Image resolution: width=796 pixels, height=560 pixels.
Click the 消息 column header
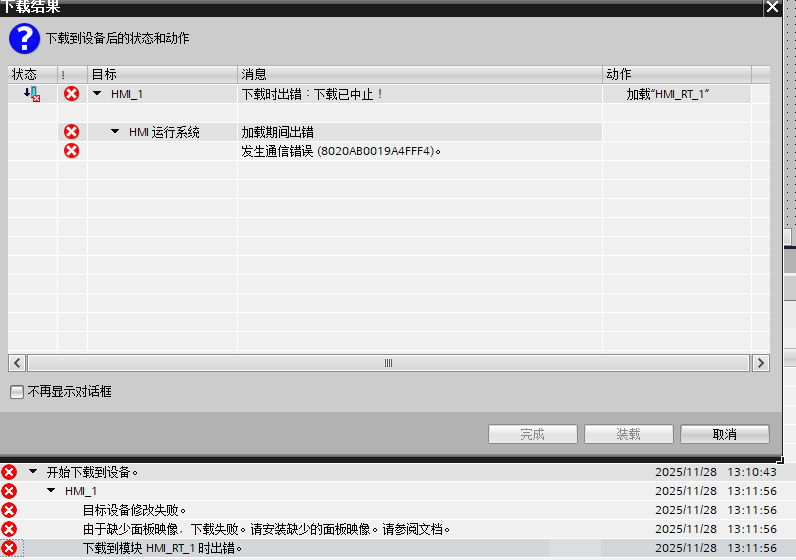tap(420, 75)
